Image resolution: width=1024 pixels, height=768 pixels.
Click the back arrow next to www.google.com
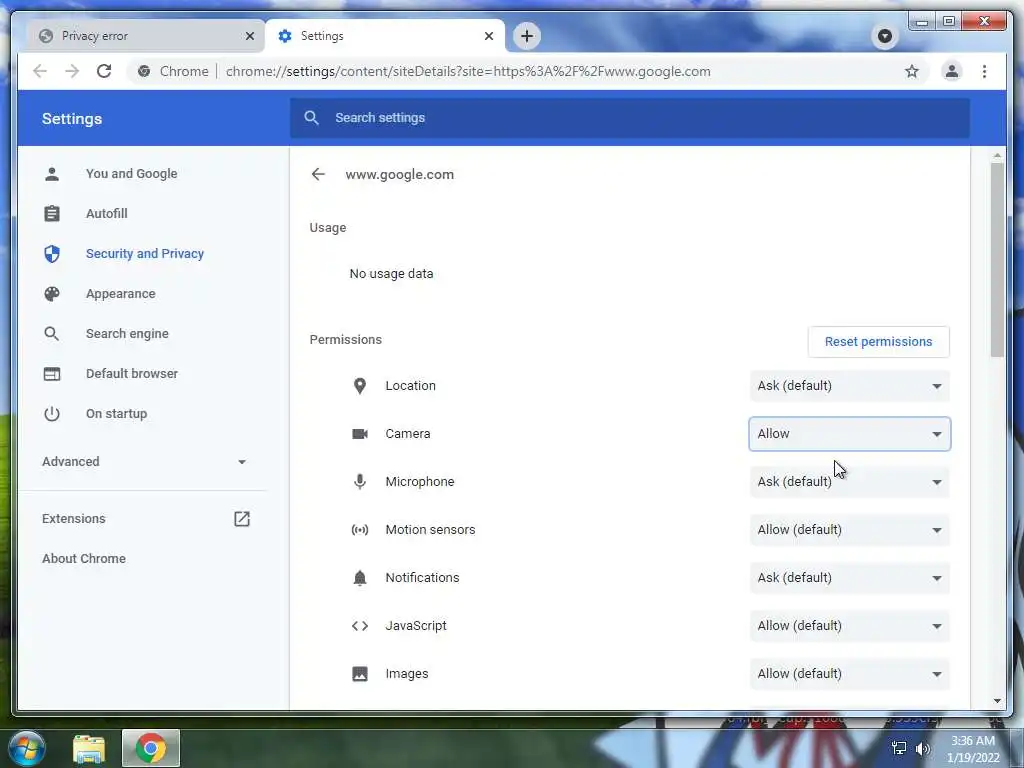tap(318, 174)
